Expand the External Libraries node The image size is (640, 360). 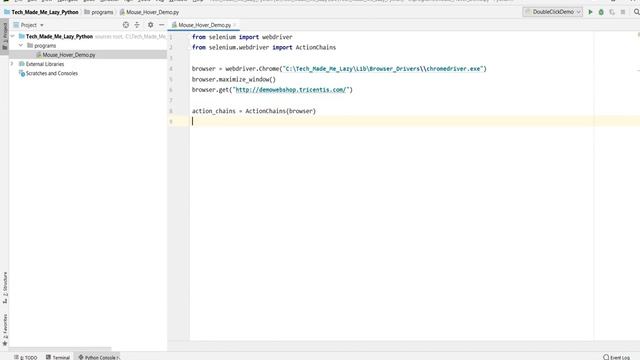point(12,64)
